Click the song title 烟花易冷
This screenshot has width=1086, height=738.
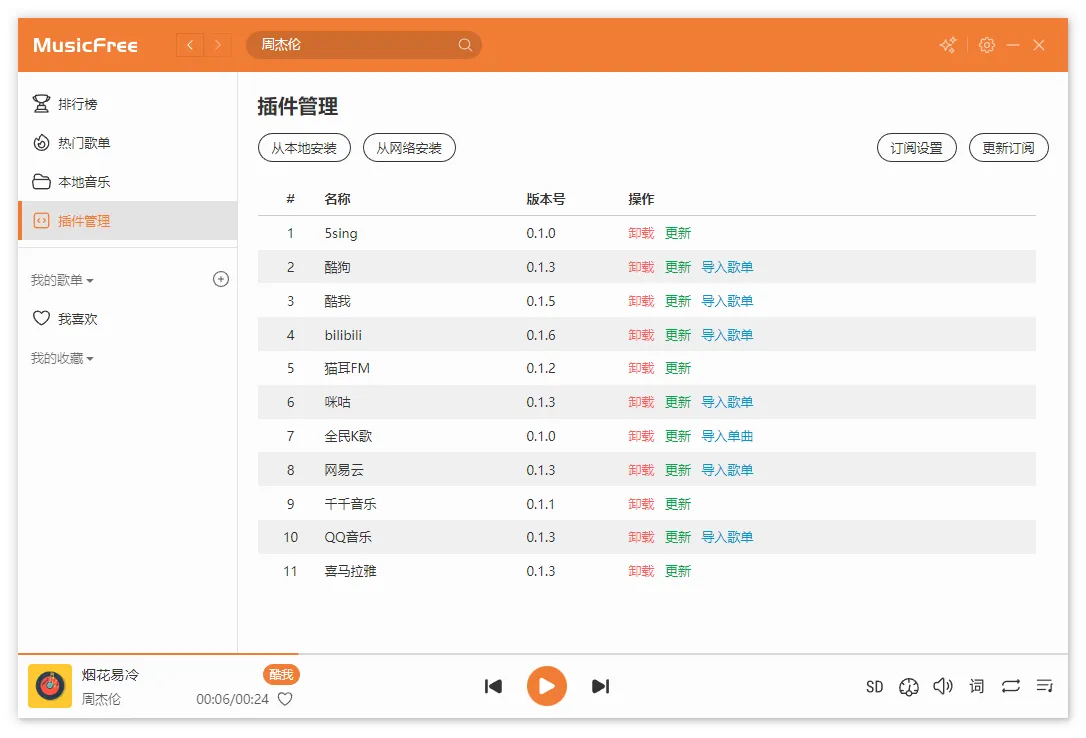[x=110, y=675]
